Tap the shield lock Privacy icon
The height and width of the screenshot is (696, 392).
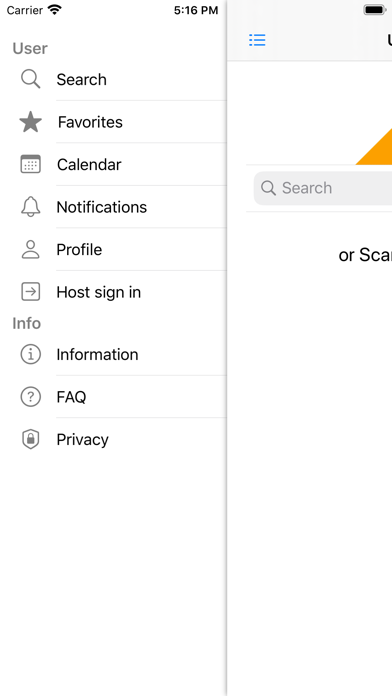31,439
